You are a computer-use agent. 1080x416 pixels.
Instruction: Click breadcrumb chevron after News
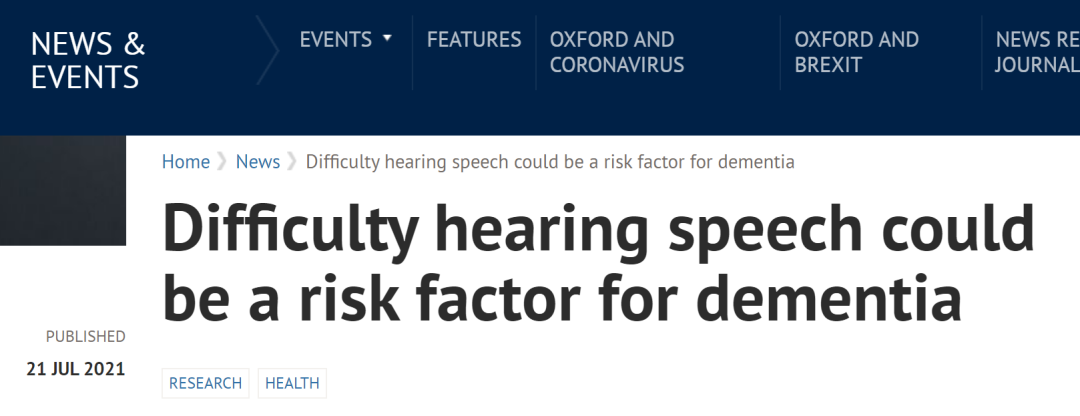pyautogui.click(x=293, y=162)
